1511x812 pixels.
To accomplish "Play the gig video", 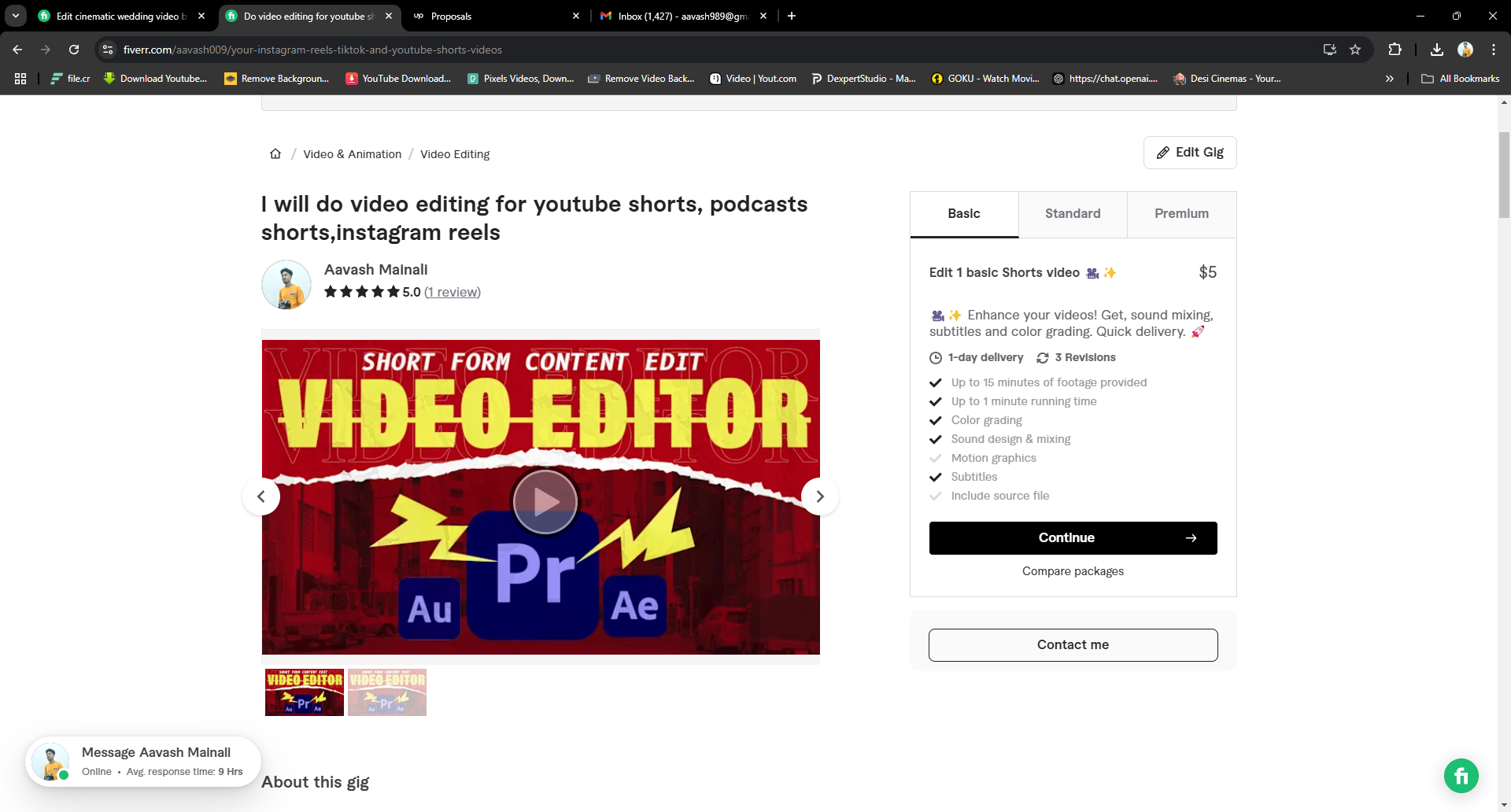I will (x=545, y=501).
